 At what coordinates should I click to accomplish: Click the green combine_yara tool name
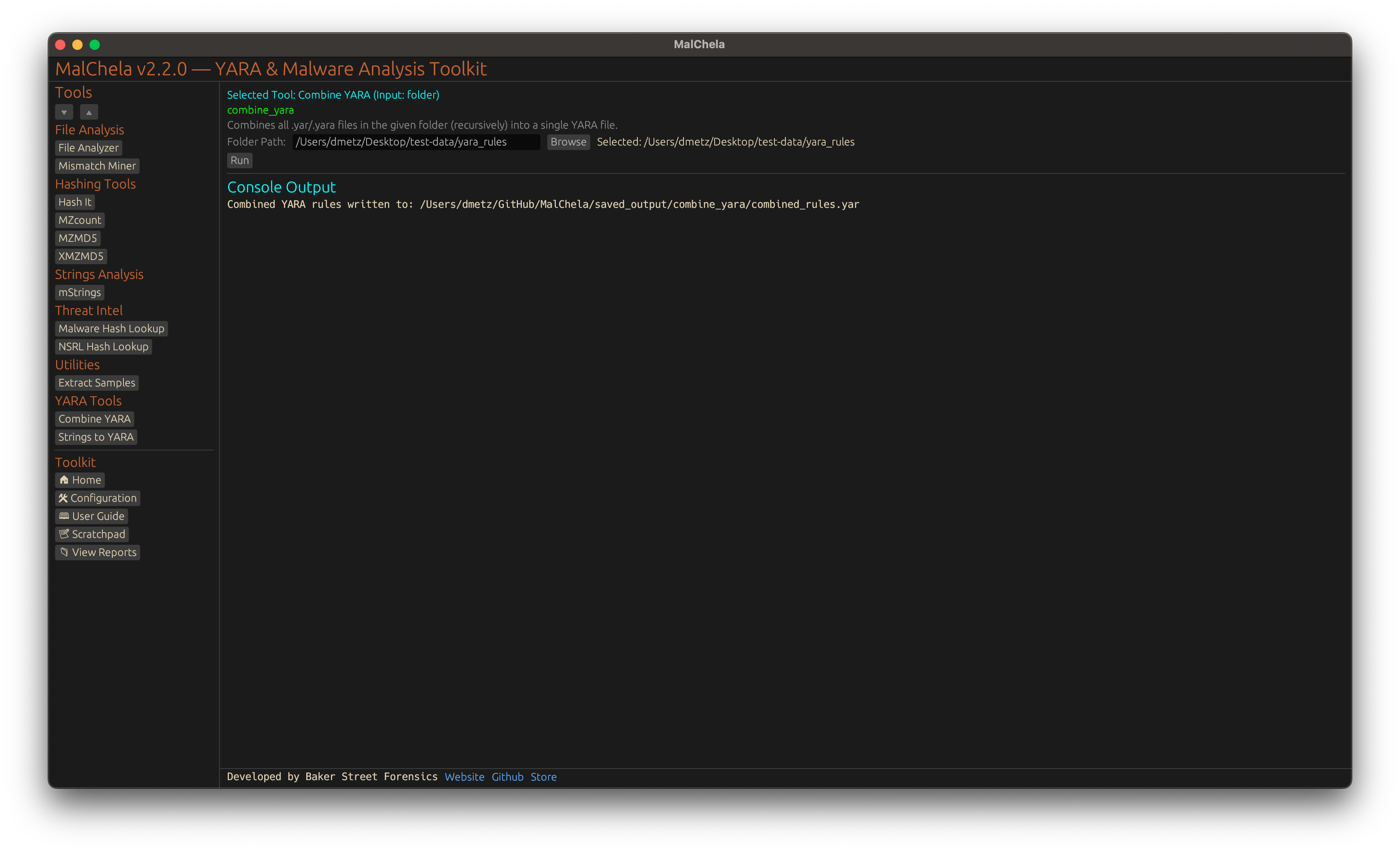point(260,110)
